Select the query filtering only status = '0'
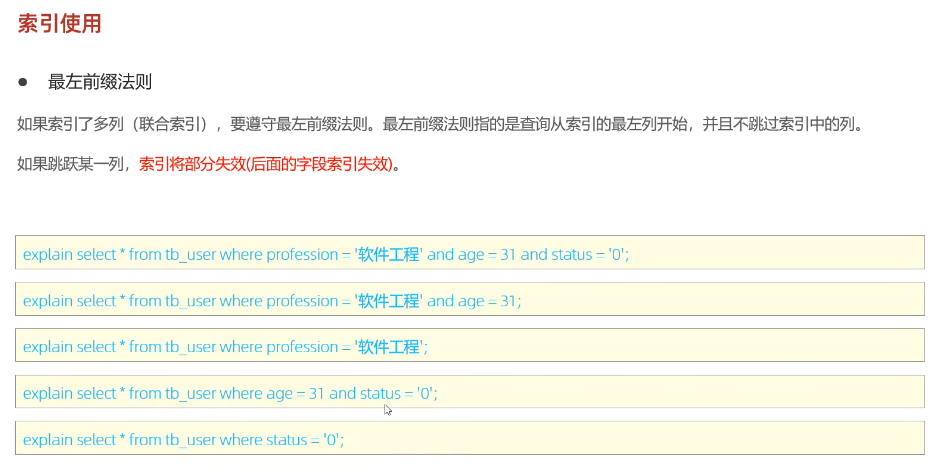Viewport: 938px width, 469px height. [x=470, y=438]
